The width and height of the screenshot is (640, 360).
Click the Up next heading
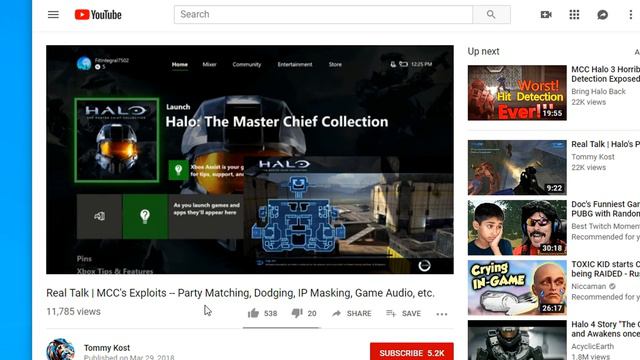click(483, 51)
